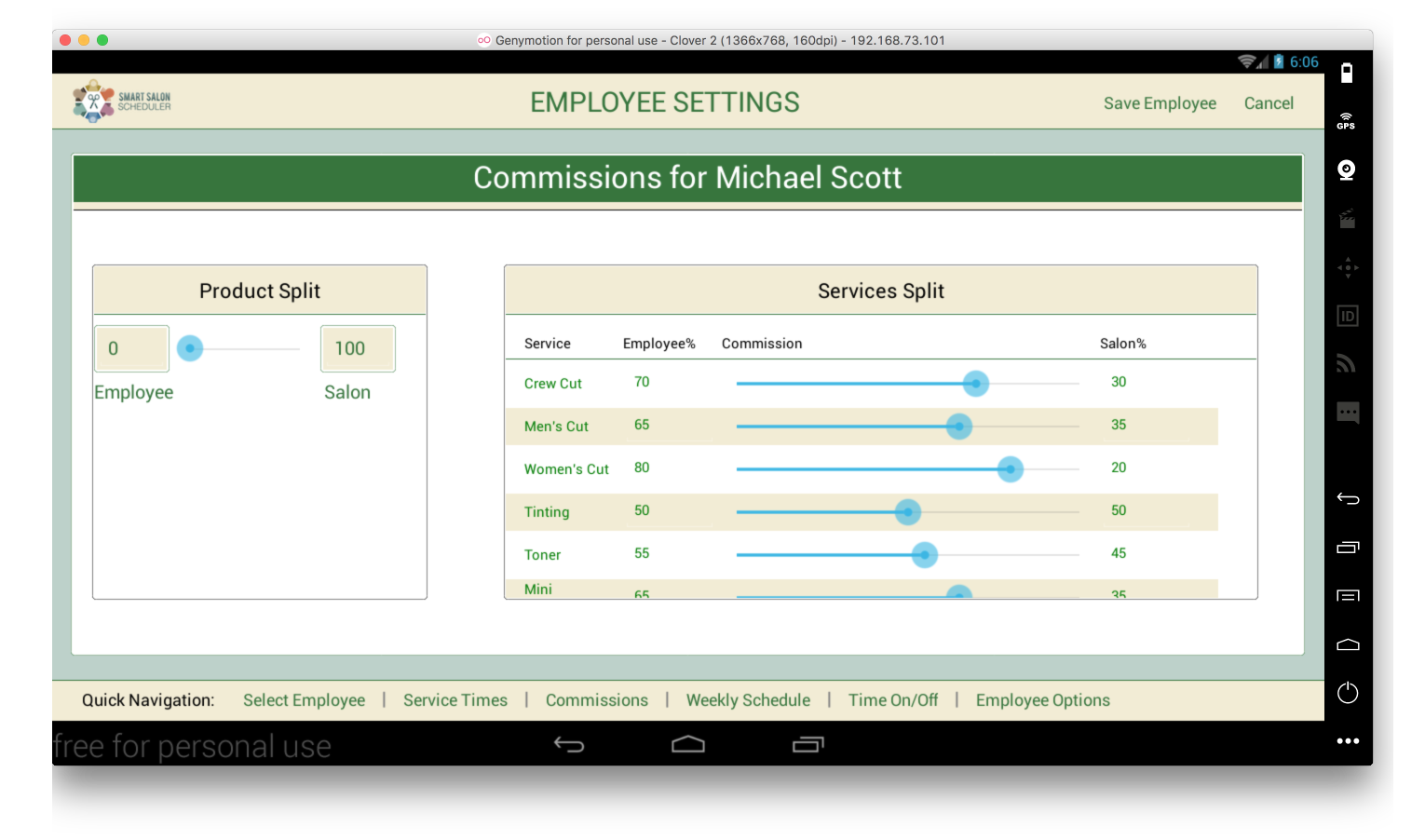The width and height of the screenshot is (1425, 840).
Task: Open the GPS widget in sidebar
Action: pos(1347,121)
